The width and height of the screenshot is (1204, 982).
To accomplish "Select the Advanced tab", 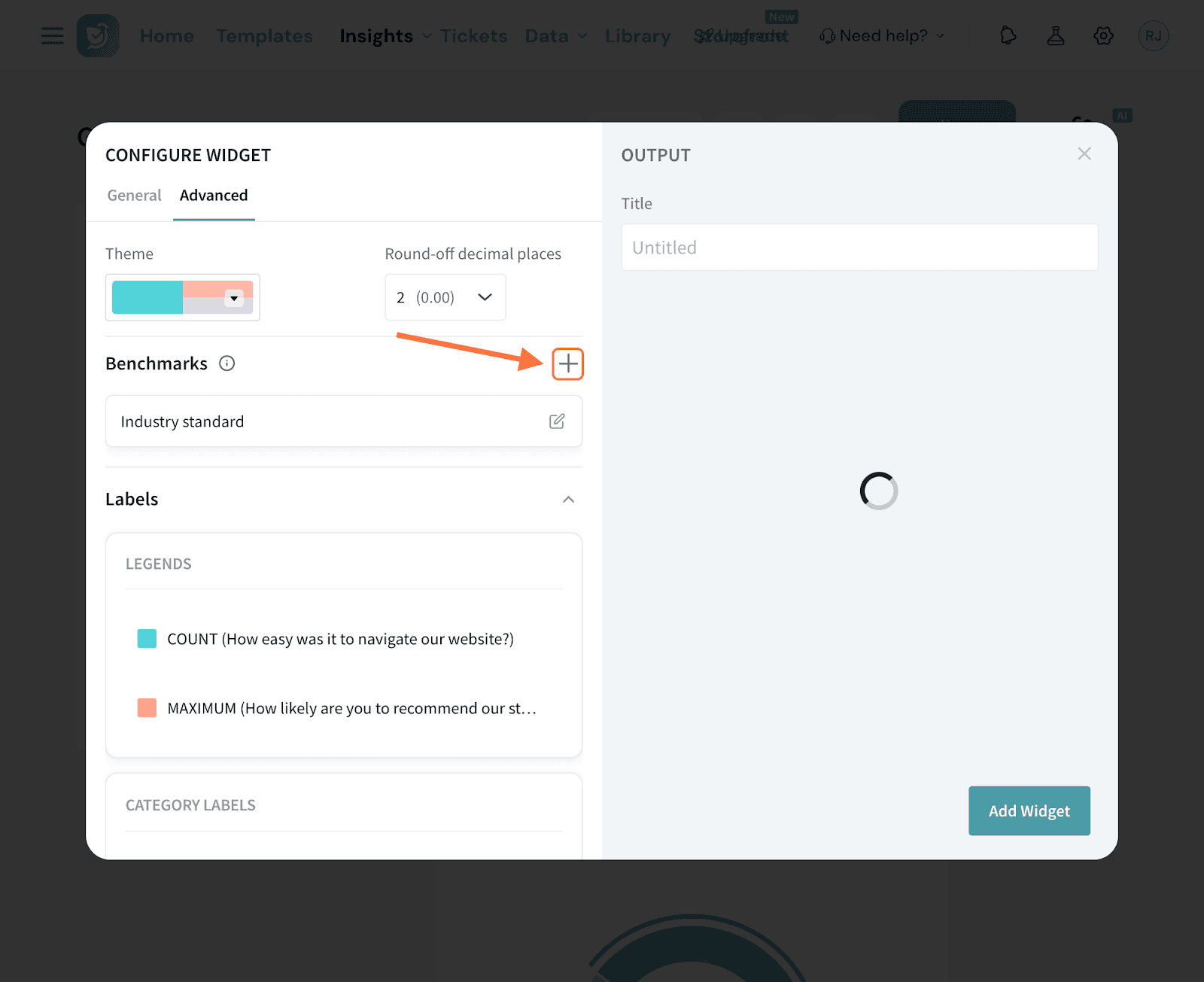I will [214, 196].
